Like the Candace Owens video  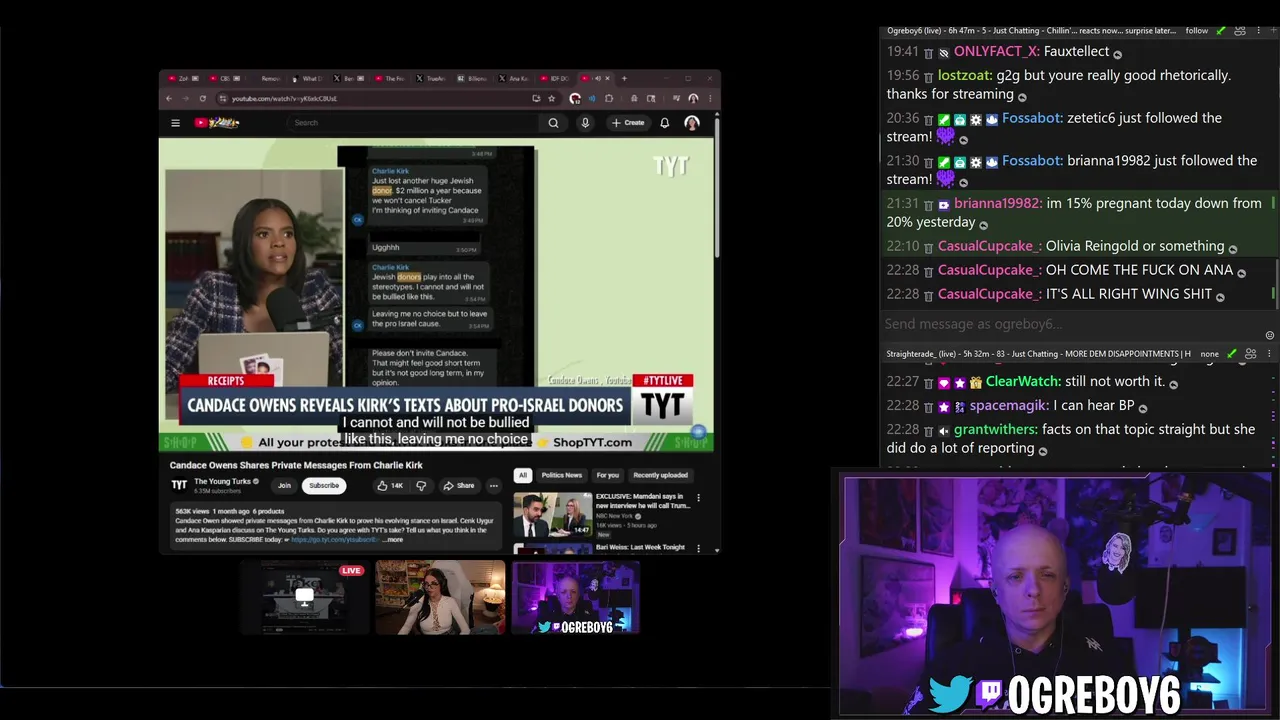click(390, 485)
